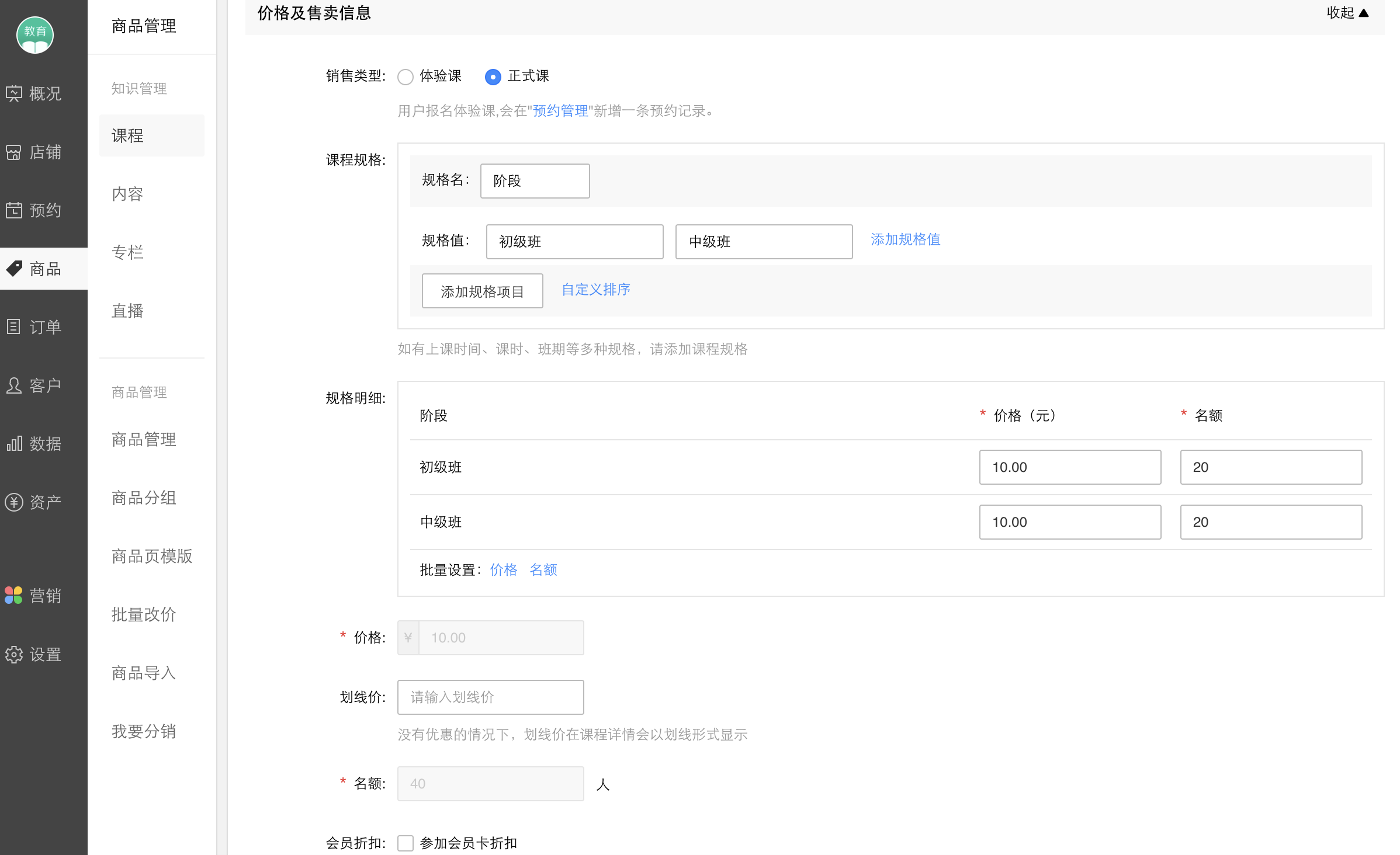Screen dimensions: 1400x855
Task: Open the 概况 overview icon
Action: [14, 93]
